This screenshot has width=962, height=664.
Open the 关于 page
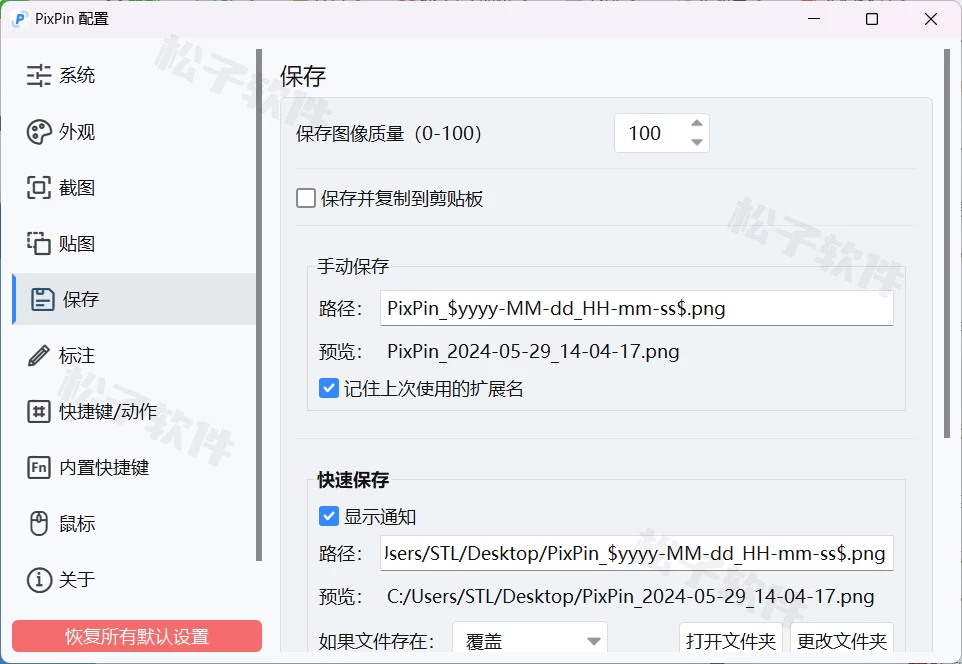click(x=134, y=580)
